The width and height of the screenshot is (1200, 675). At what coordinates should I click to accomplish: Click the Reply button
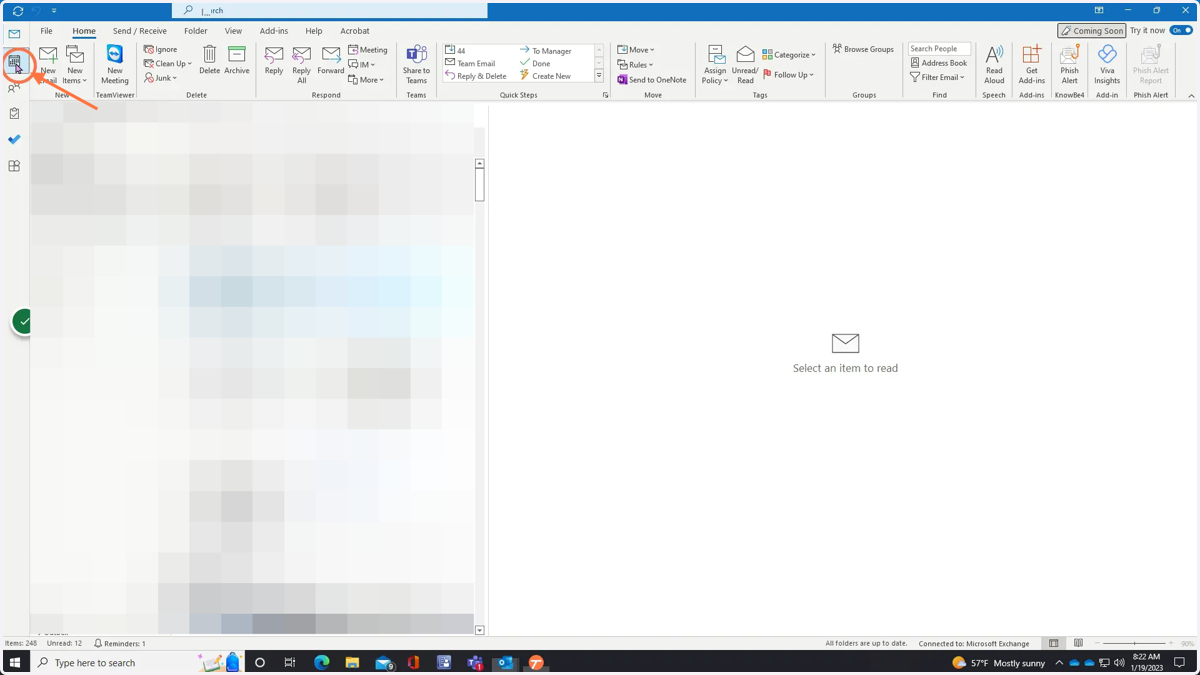coord(274,61)
